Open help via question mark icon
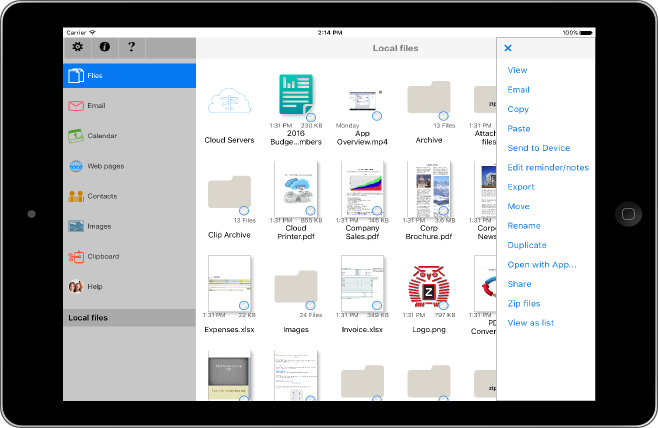Image resolution: width=658 pixels, height=428 pixels. 131,47
